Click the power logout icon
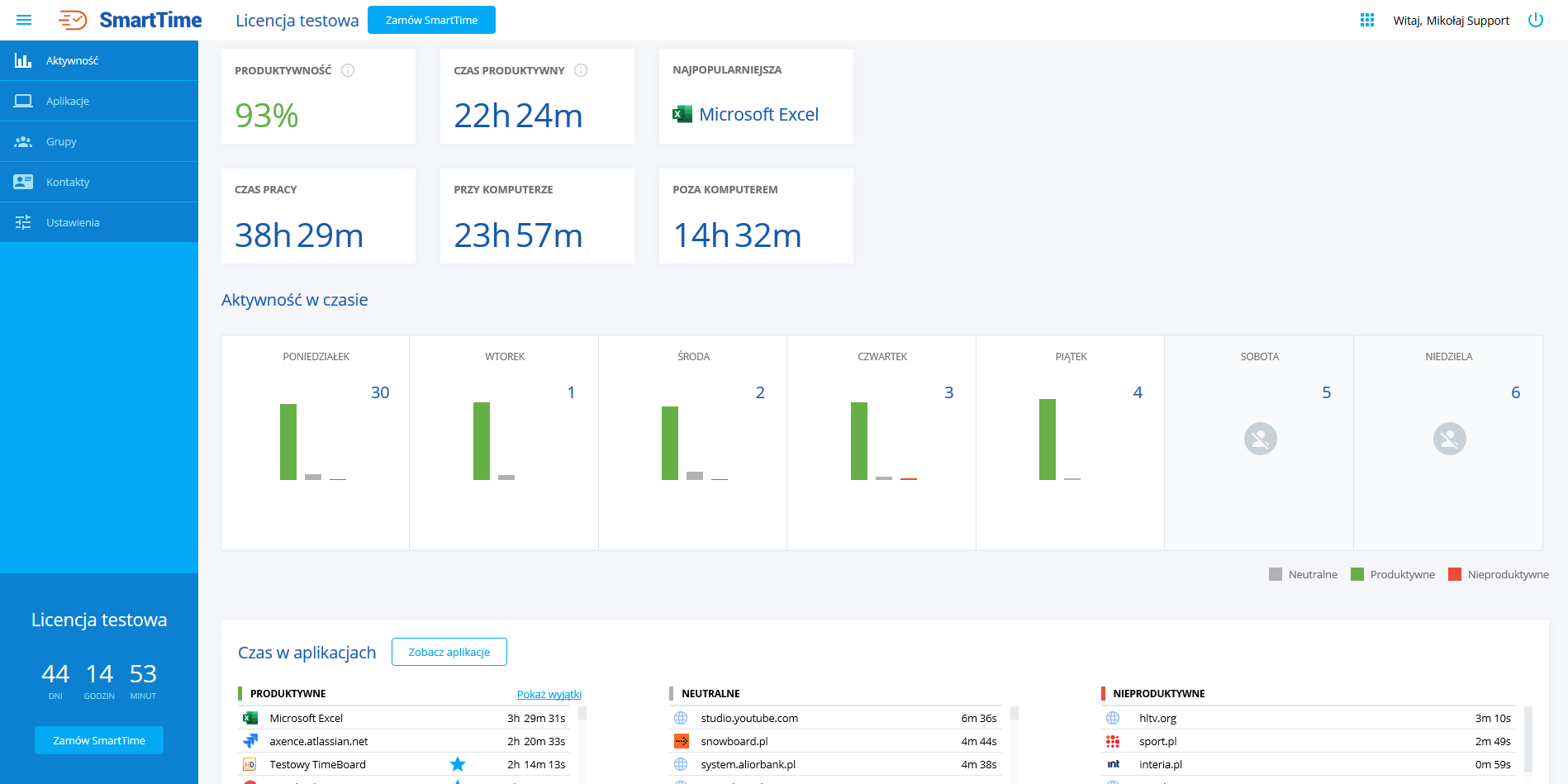This screenshot has width=1568, height=784. (1536, 20)
